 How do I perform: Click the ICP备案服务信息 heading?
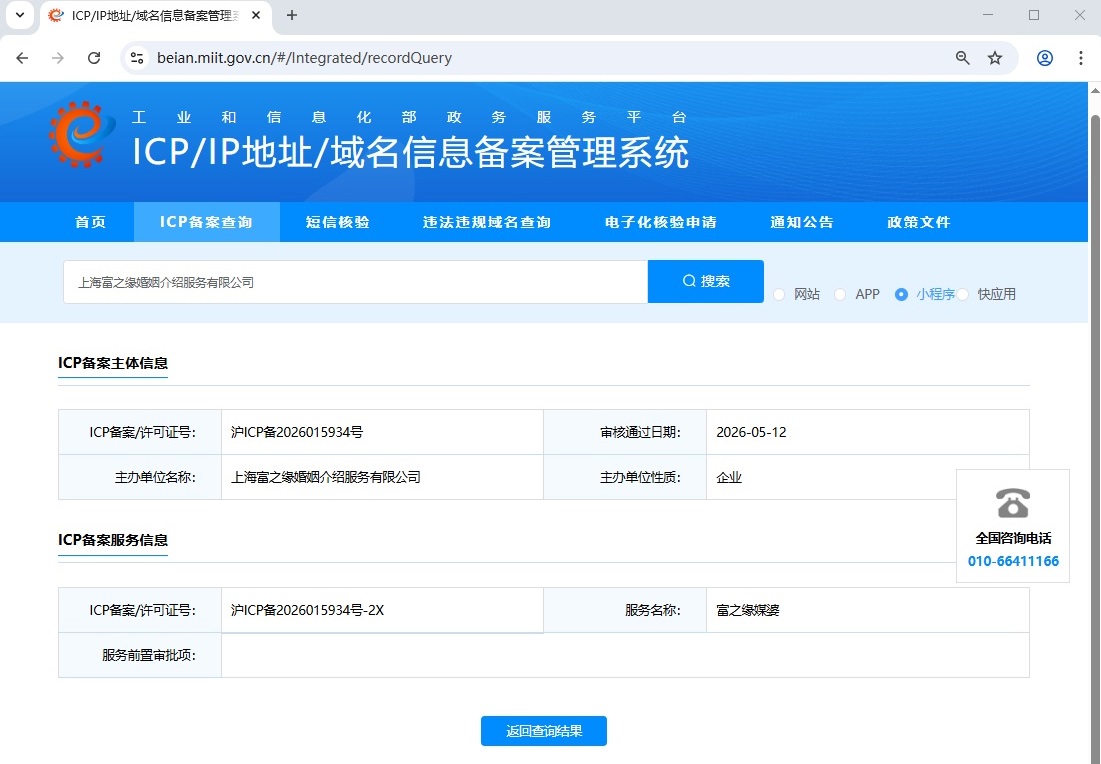[113, 540]
